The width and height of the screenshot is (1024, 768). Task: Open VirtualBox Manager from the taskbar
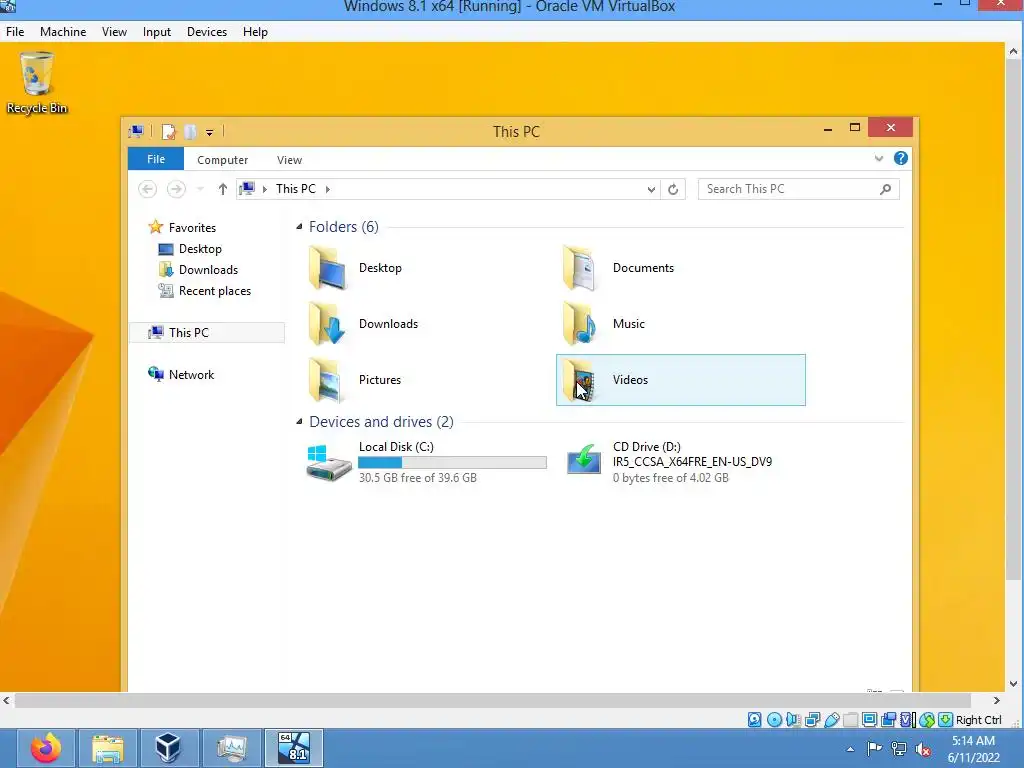pos(168,748)
